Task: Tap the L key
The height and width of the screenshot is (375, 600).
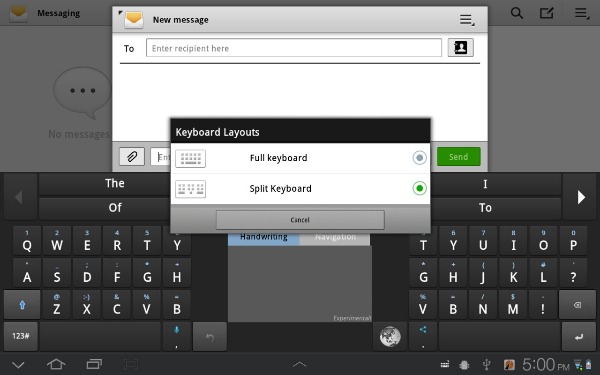Action: [x=543, y=273]
